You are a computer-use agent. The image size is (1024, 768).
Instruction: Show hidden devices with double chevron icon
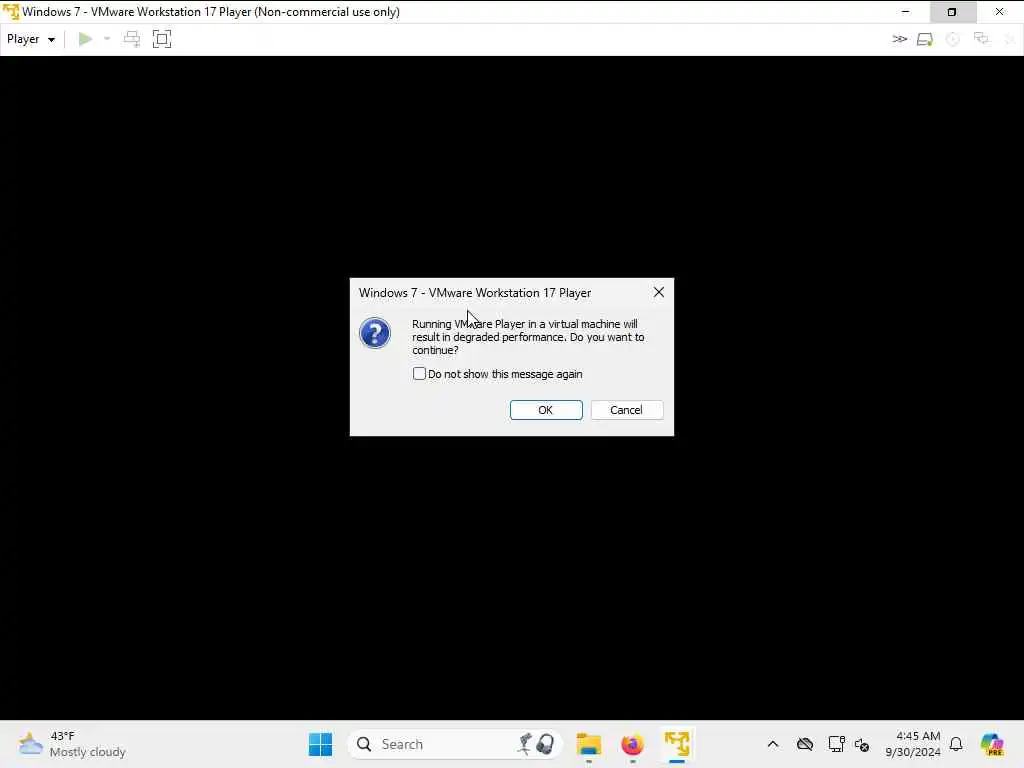(899, 39)
